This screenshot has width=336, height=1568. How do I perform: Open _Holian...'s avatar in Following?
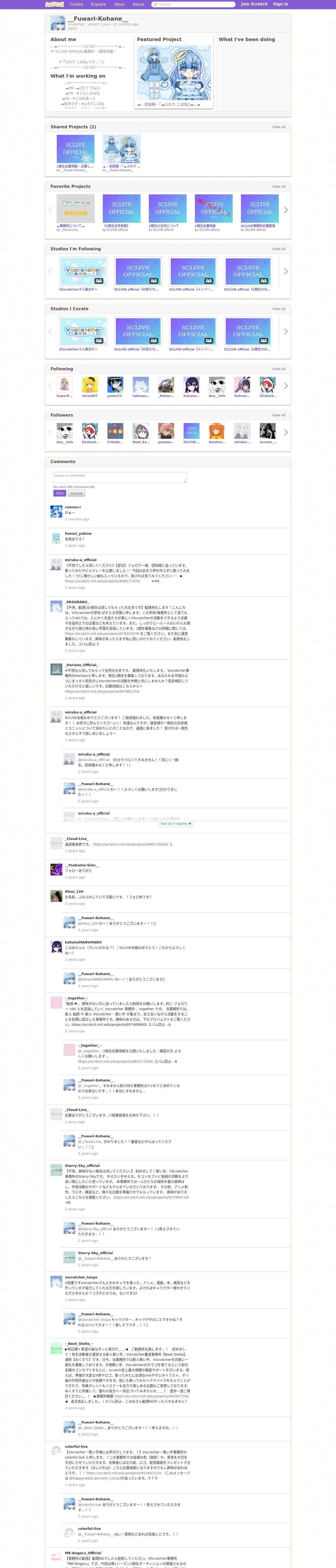(x=166, y=385)
